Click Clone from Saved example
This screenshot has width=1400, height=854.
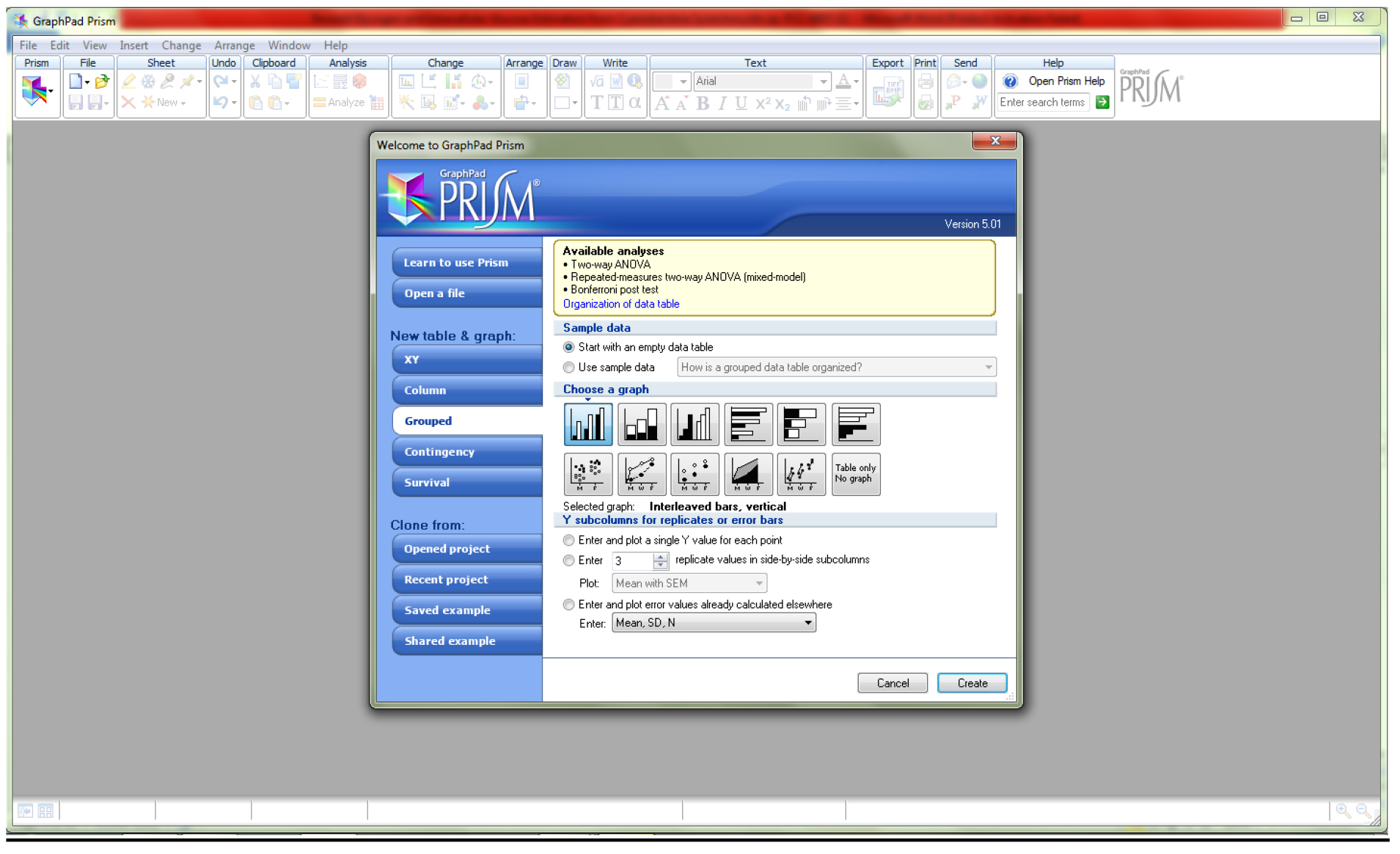pos(467,610)
